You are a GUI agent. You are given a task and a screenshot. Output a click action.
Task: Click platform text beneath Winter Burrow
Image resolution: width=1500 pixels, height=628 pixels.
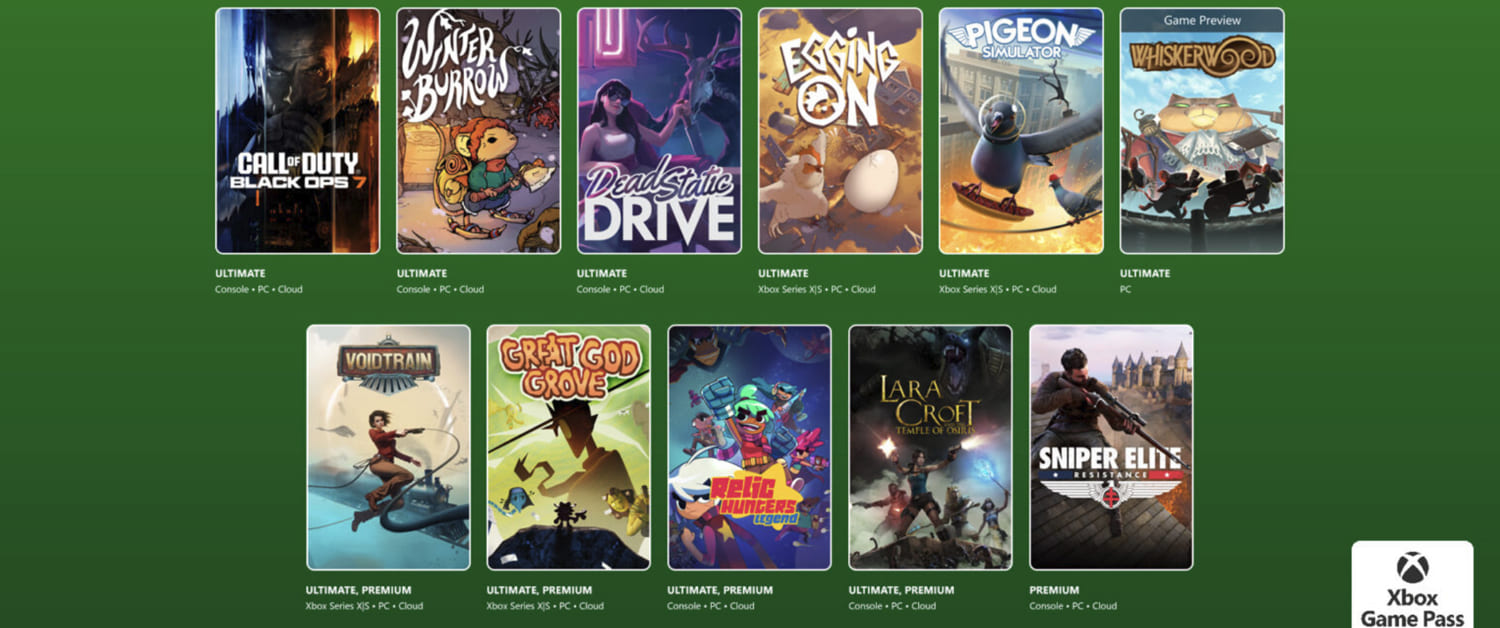pos(440,289)
